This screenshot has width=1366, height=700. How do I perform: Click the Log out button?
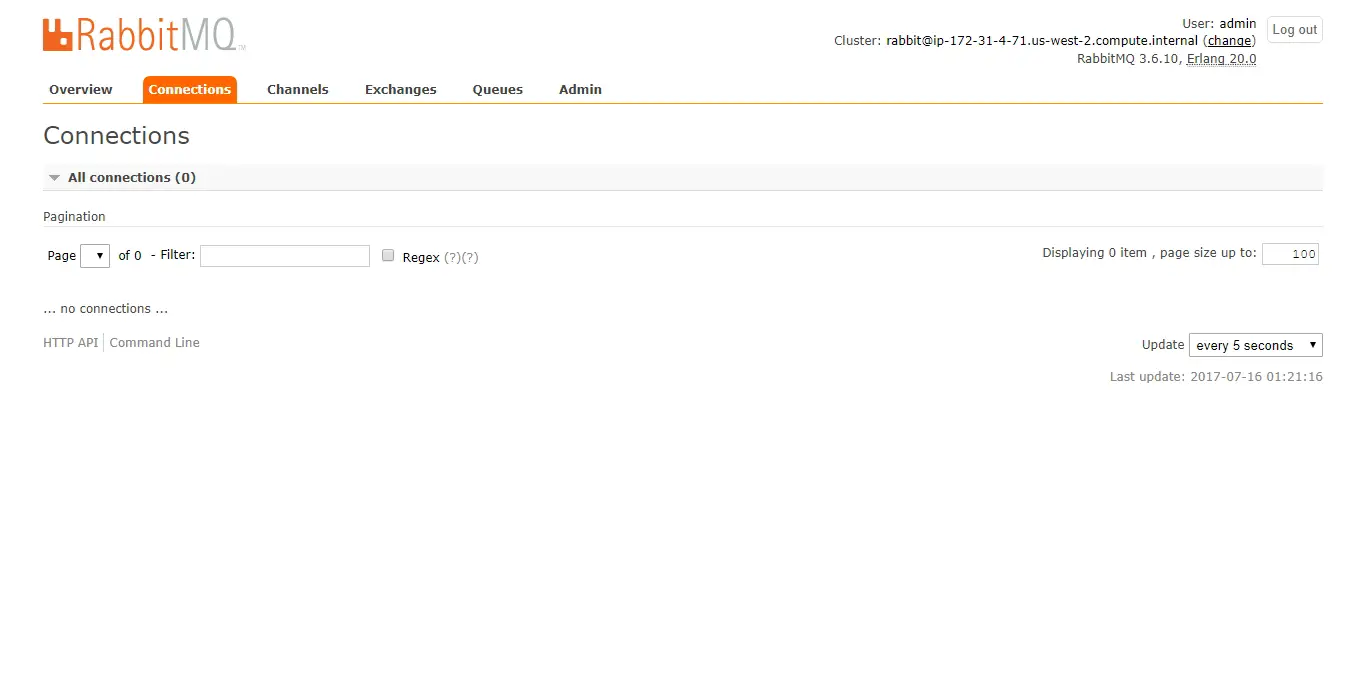[x=1294, y=30]
